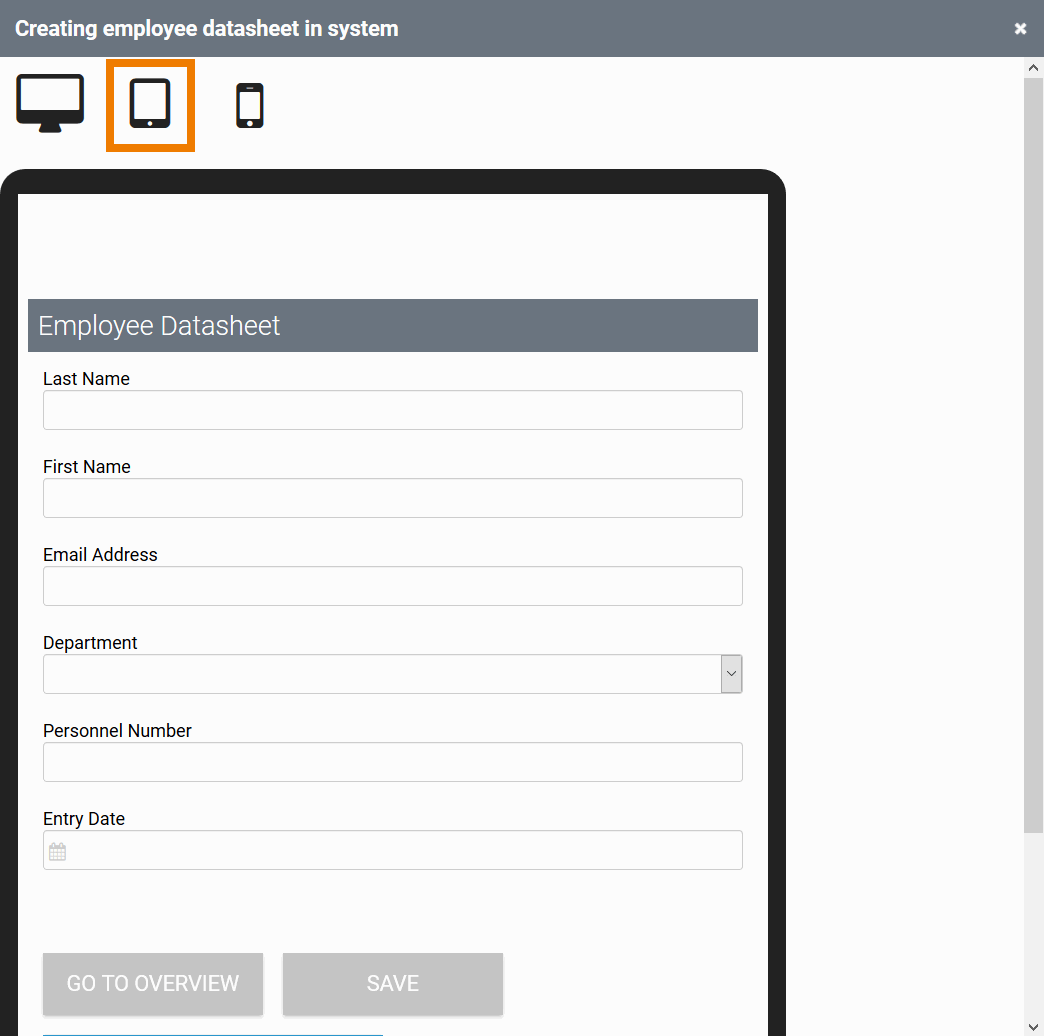The image size is (1044, 1036).
Task: Click the dialog title text
Action: [206, 29]
